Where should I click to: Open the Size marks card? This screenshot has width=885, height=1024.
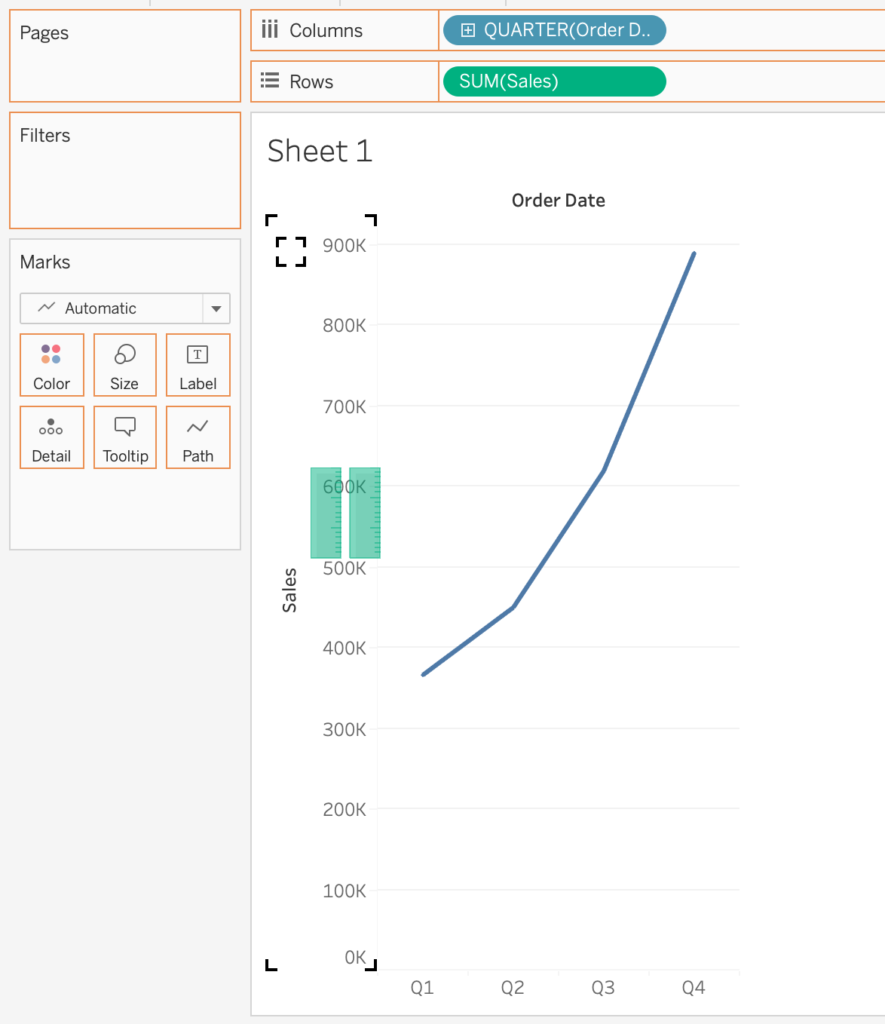click(x=124, y=365)
